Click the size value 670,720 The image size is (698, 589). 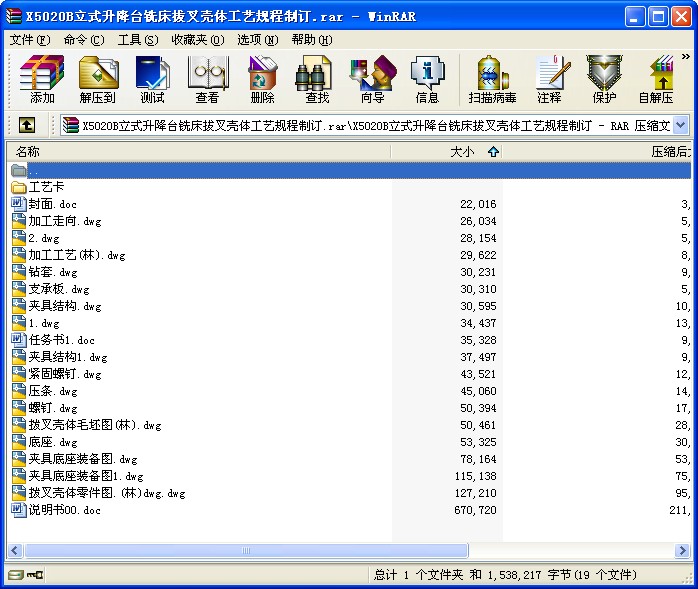pyautogui.click(x=475, y=510)
